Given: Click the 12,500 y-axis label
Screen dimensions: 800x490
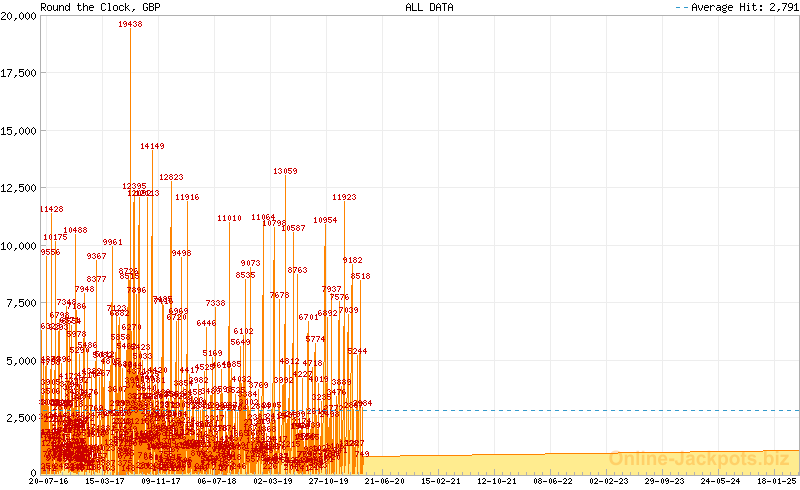Looking at the screenshot, I should (19, 187).
